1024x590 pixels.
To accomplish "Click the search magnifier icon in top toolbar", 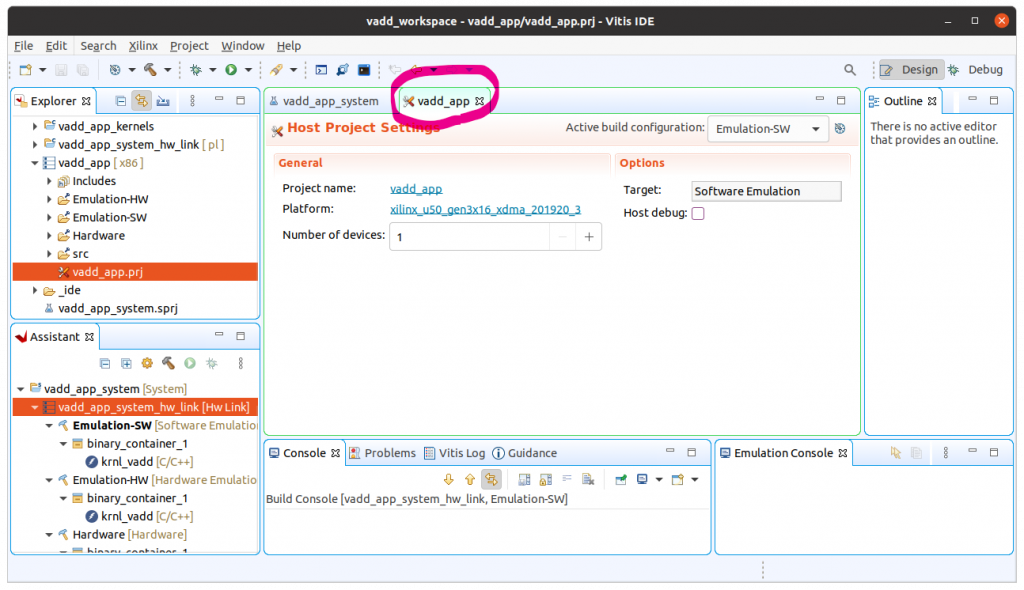I will click(x=850, y=70).
